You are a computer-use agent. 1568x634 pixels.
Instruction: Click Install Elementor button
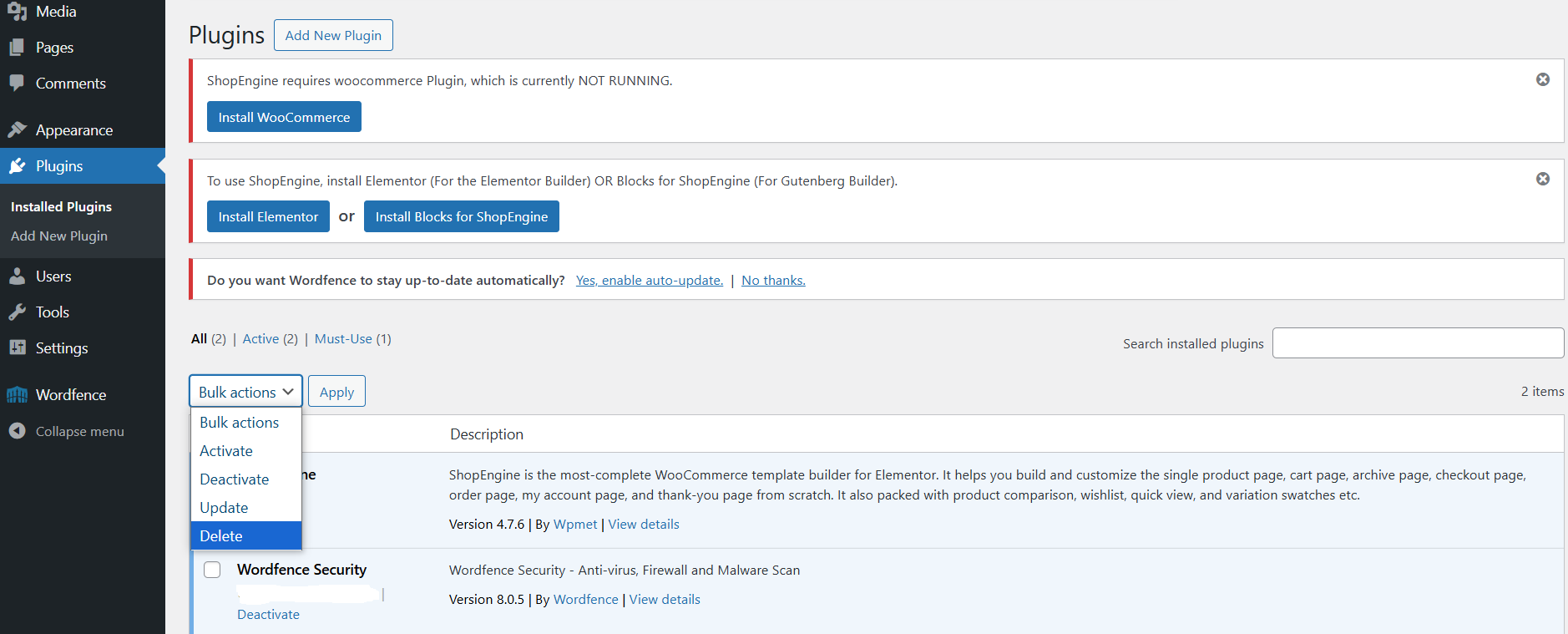pos(268,216)
